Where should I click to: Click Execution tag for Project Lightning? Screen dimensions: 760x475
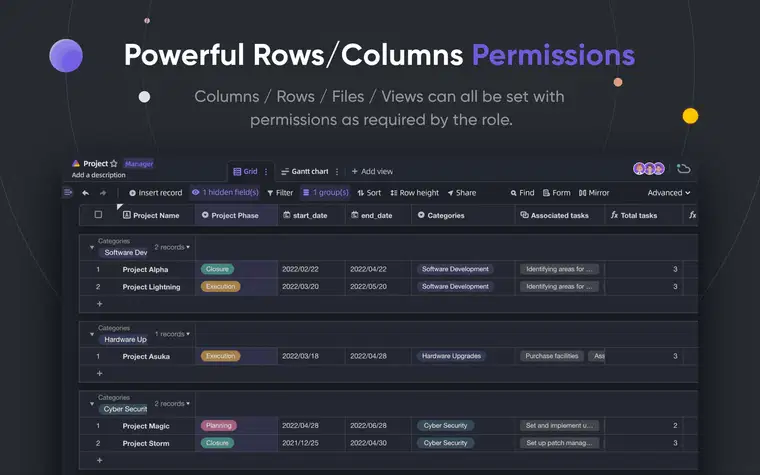click(221, 286)
